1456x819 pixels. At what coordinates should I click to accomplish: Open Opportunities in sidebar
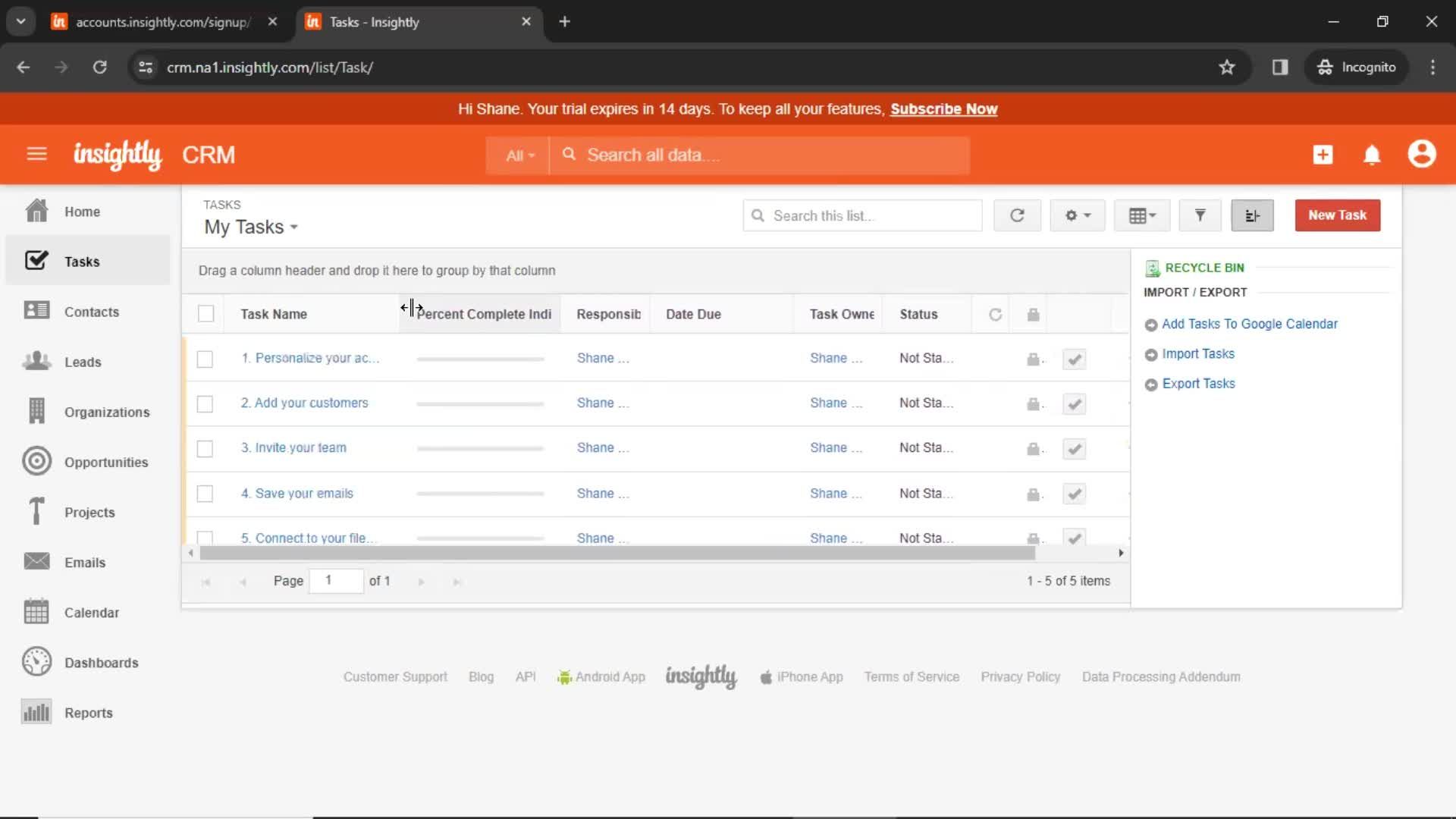tap(88, 462)
